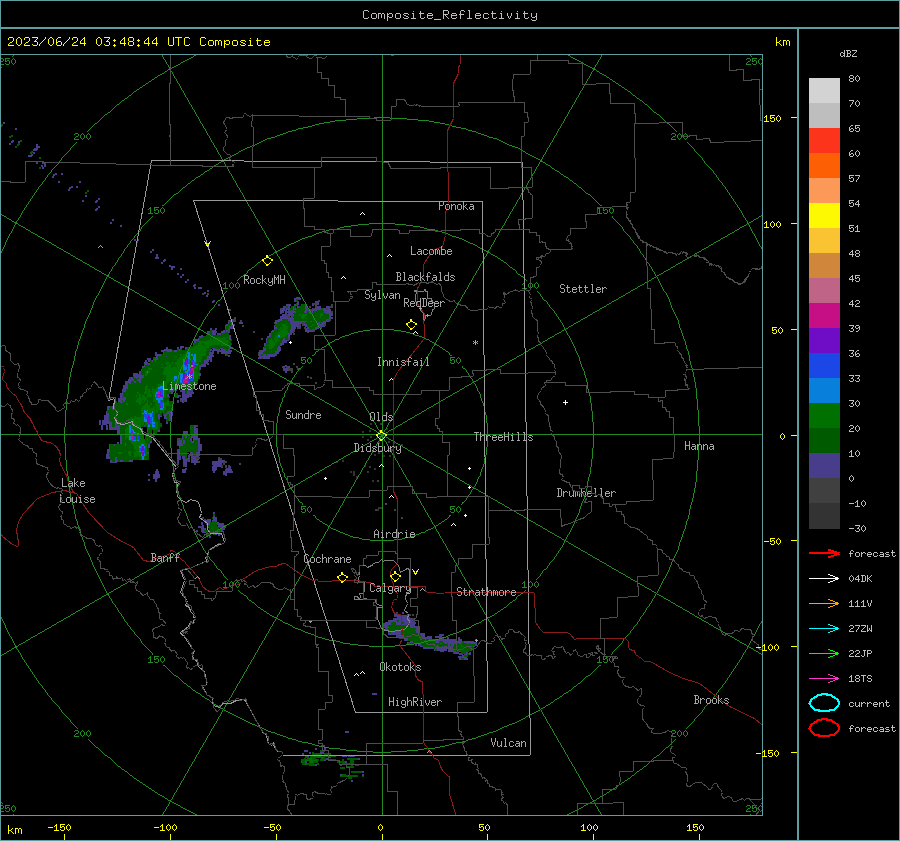Click the storm echo south of Calgary

coord(428,636)
